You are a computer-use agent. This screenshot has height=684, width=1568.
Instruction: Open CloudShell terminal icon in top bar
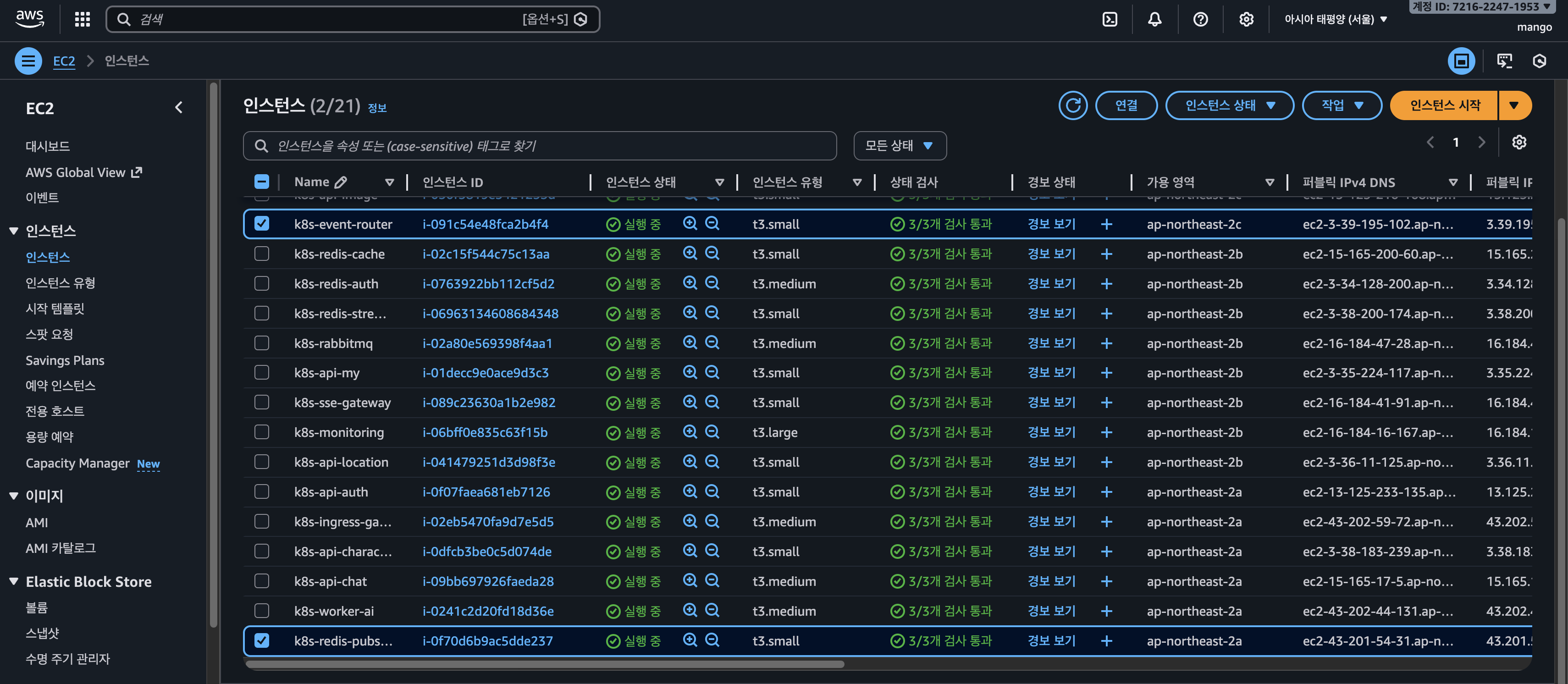[1110, 19]
